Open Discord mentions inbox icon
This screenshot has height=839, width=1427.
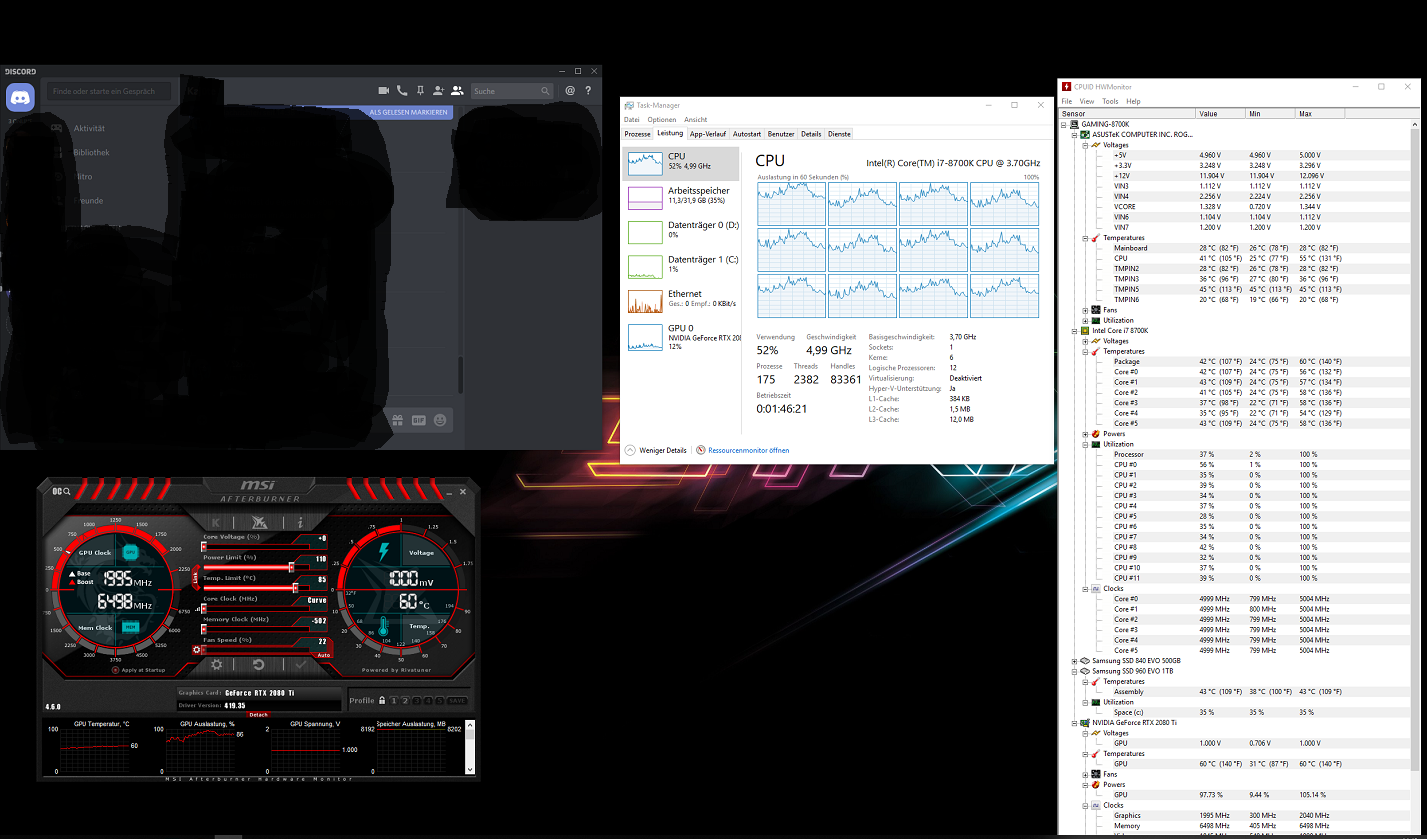tap(570, 91)
